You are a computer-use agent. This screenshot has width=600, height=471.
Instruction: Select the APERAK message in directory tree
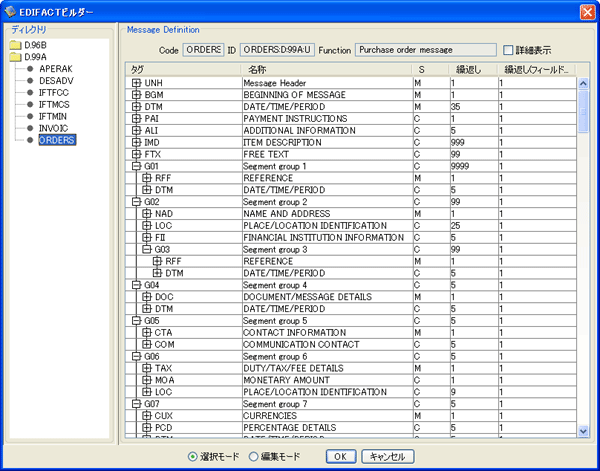pos(55,69)
